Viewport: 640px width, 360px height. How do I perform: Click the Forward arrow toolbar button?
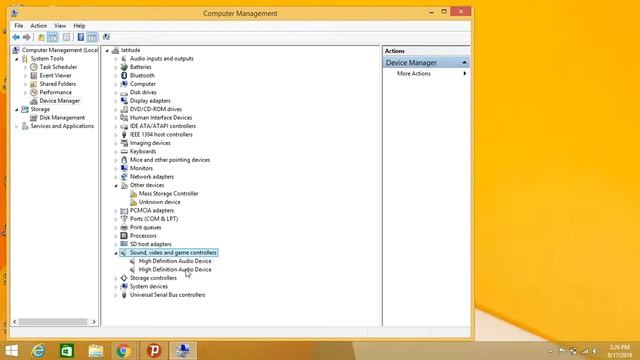27,38
